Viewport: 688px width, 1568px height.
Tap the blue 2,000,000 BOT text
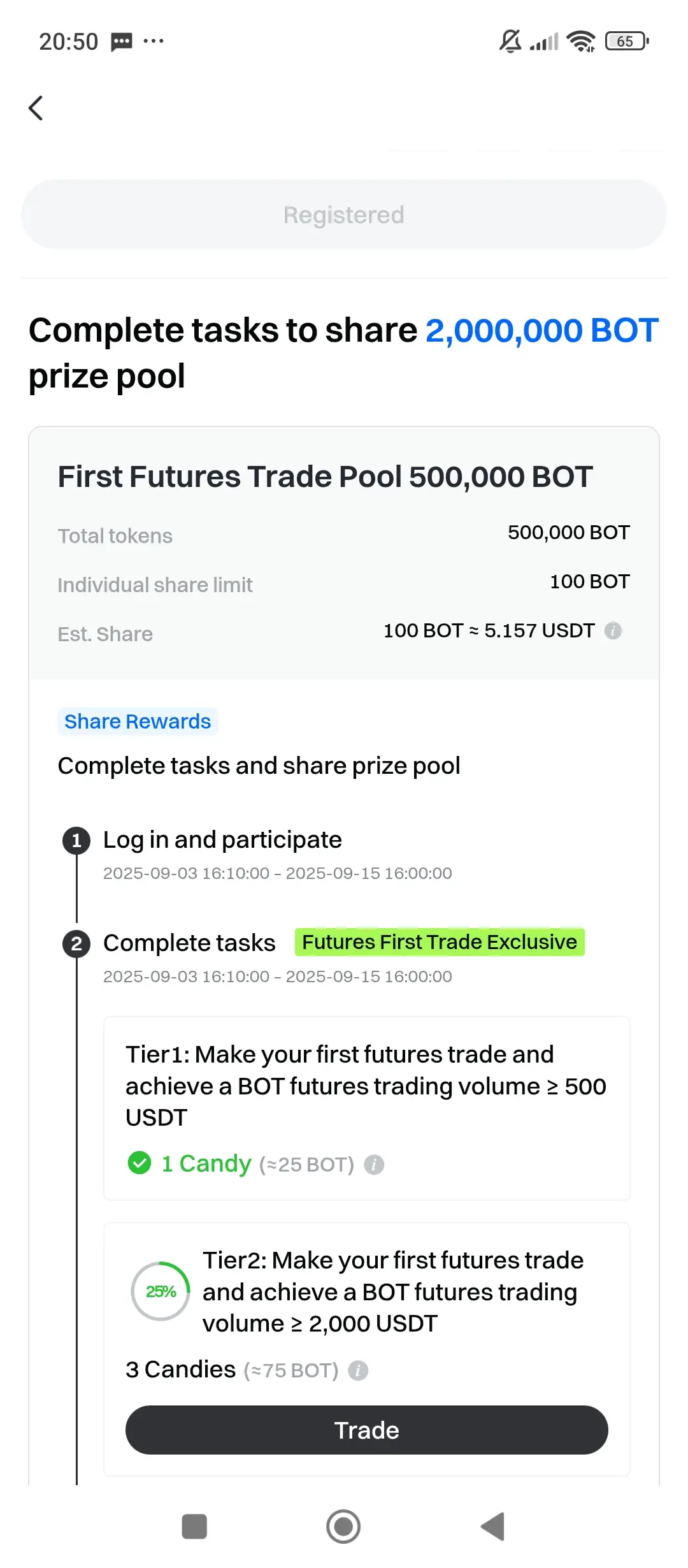click(x=542, y=330)
